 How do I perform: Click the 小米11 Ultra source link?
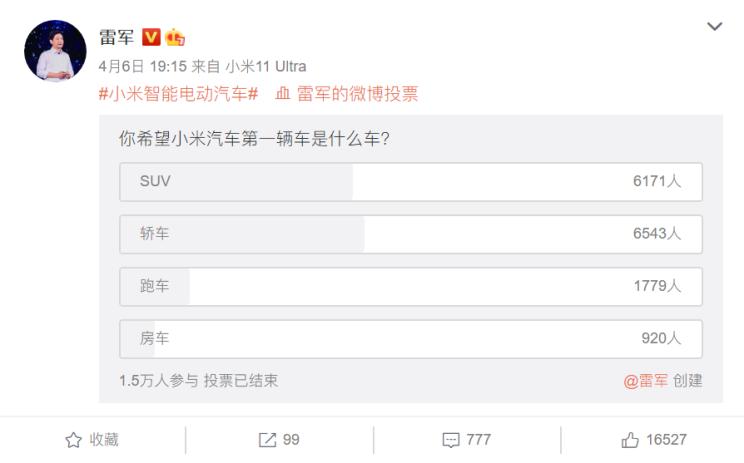coord(265,66)
